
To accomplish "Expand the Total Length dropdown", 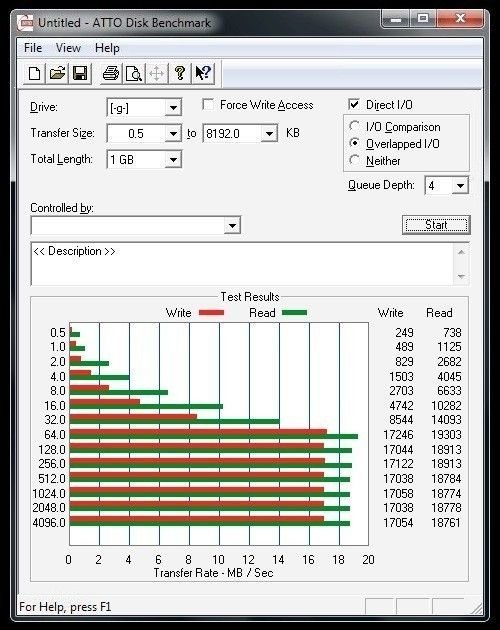I will coord(173,160).
